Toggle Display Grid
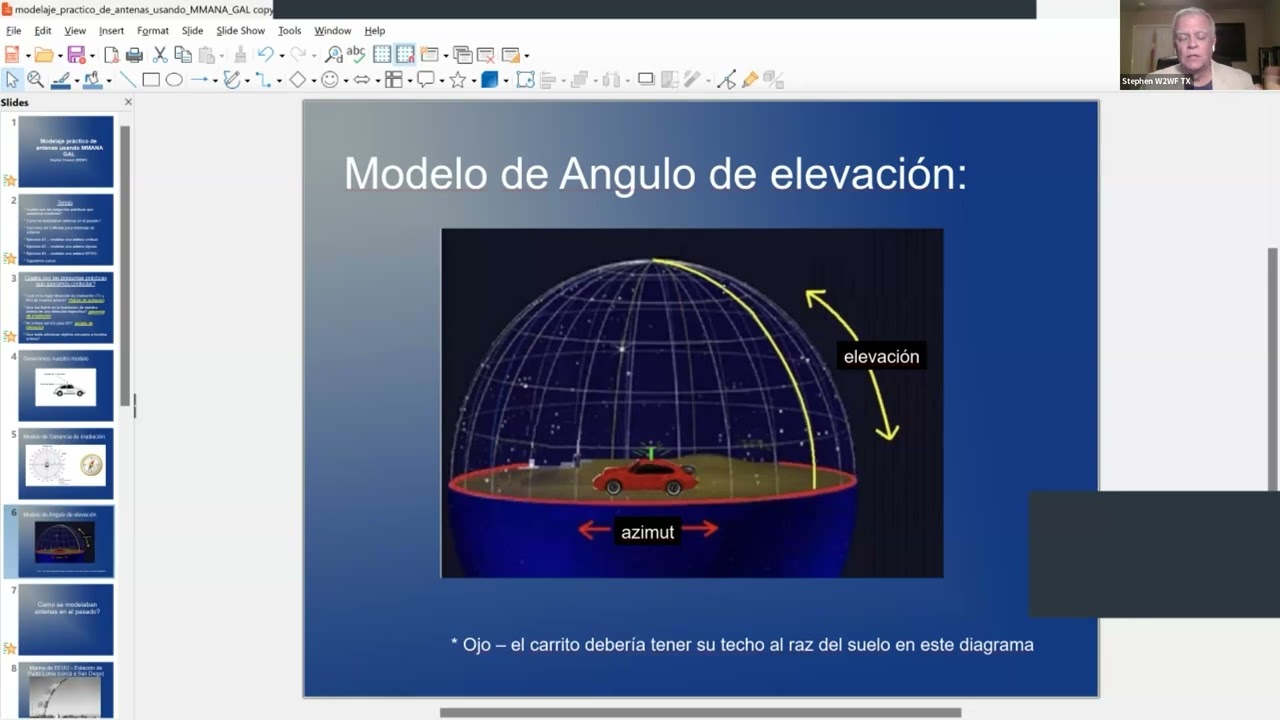The image size is (1280, 720). coord(382,55)
